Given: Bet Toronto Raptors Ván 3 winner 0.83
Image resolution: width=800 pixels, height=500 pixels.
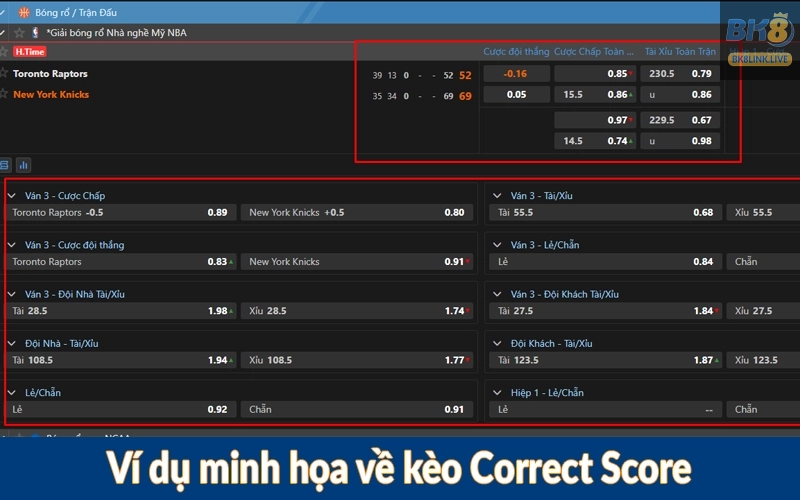Looking at the screenshot, I should pos(120,262).
